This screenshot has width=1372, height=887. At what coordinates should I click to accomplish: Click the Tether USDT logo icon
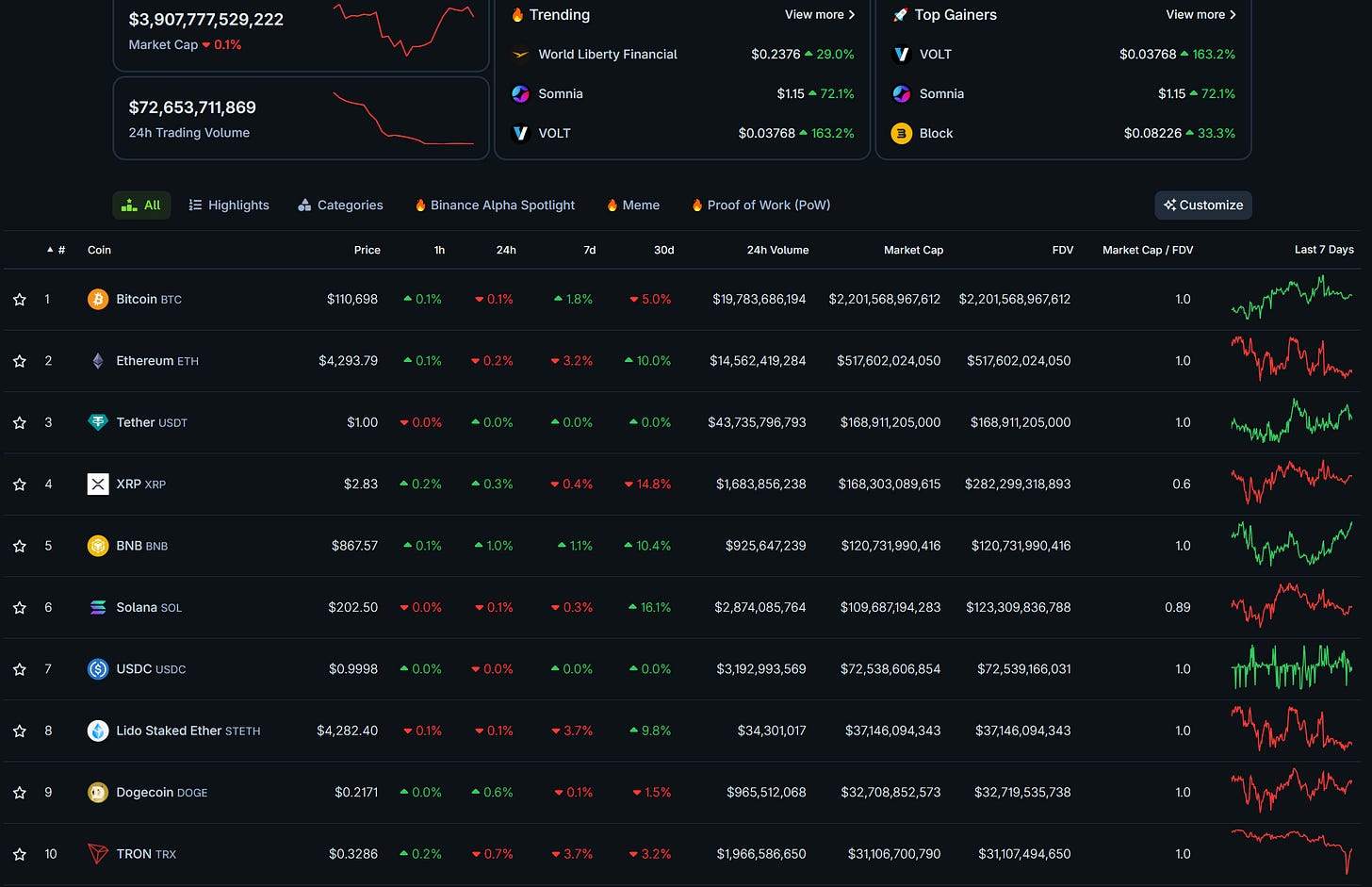[98, 422]
